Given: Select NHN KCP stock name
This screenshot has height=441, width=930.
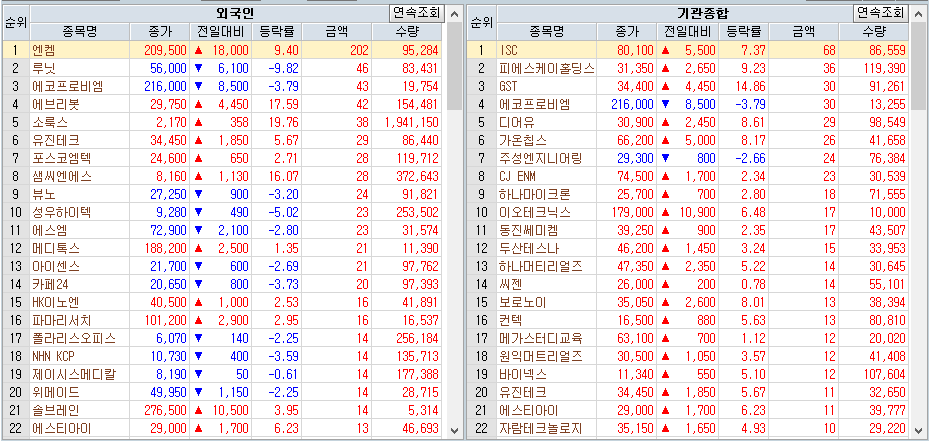Looking at the screenshot, I should pyautogui.click(x=53, y=356).
